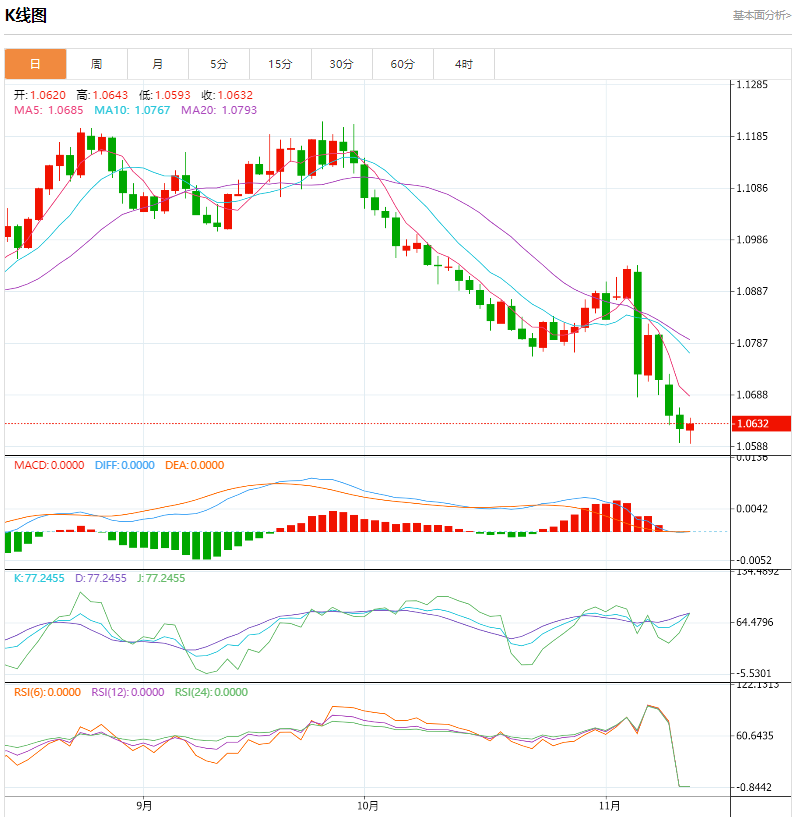
Task: Click the MA10: 1.0767 label
Action: coord(132,110)
